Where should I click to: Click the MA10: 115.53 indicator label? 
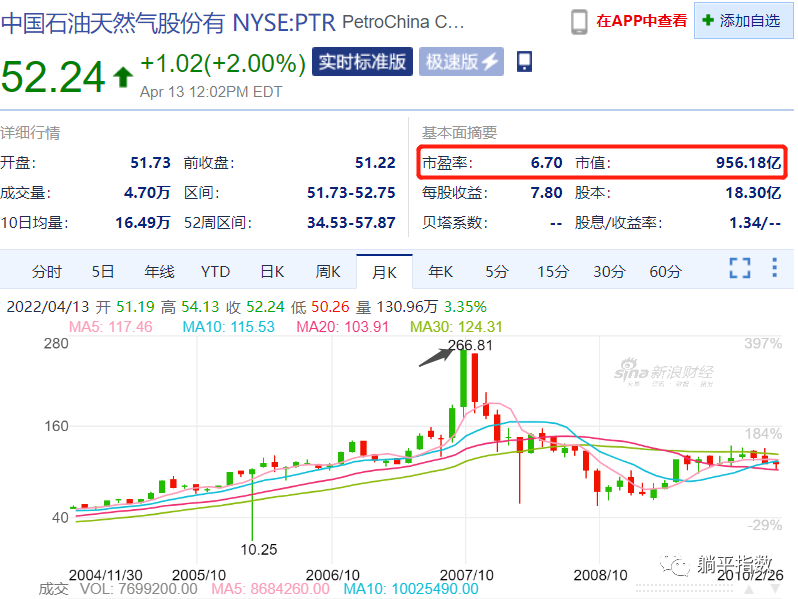pos(229,327)
